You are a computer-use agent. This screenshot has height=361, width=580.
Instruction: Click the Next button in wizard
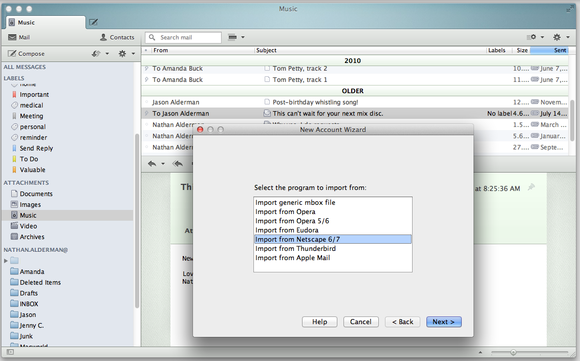tap(444, 322)
